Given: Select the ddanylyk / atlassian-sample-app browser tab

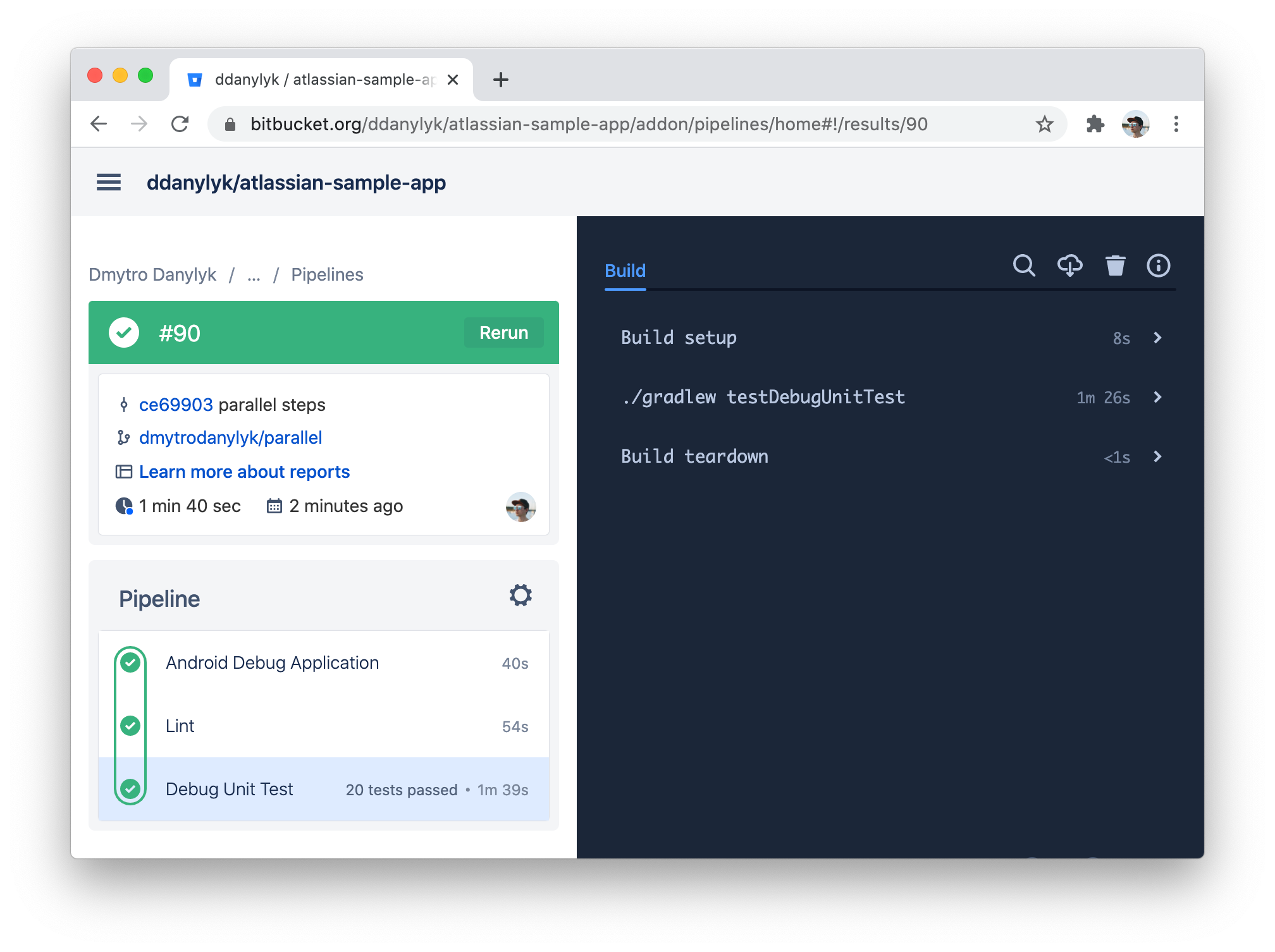Looking at the screenshot, I should 321,80.
